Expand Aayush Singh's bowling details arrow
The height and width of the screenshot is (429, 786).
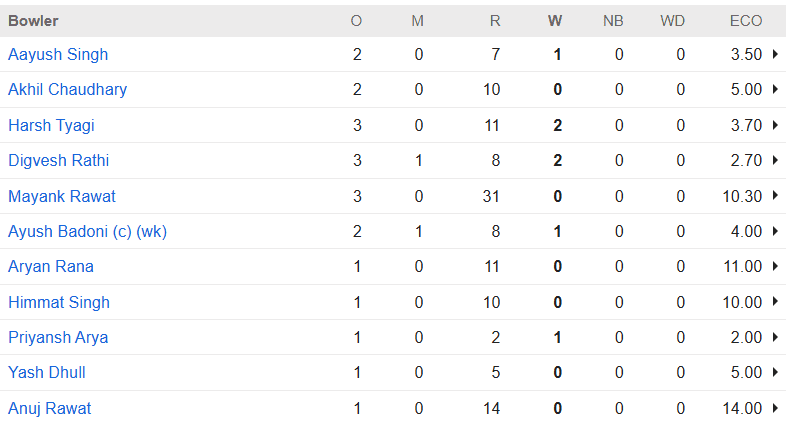click(775, 54)
